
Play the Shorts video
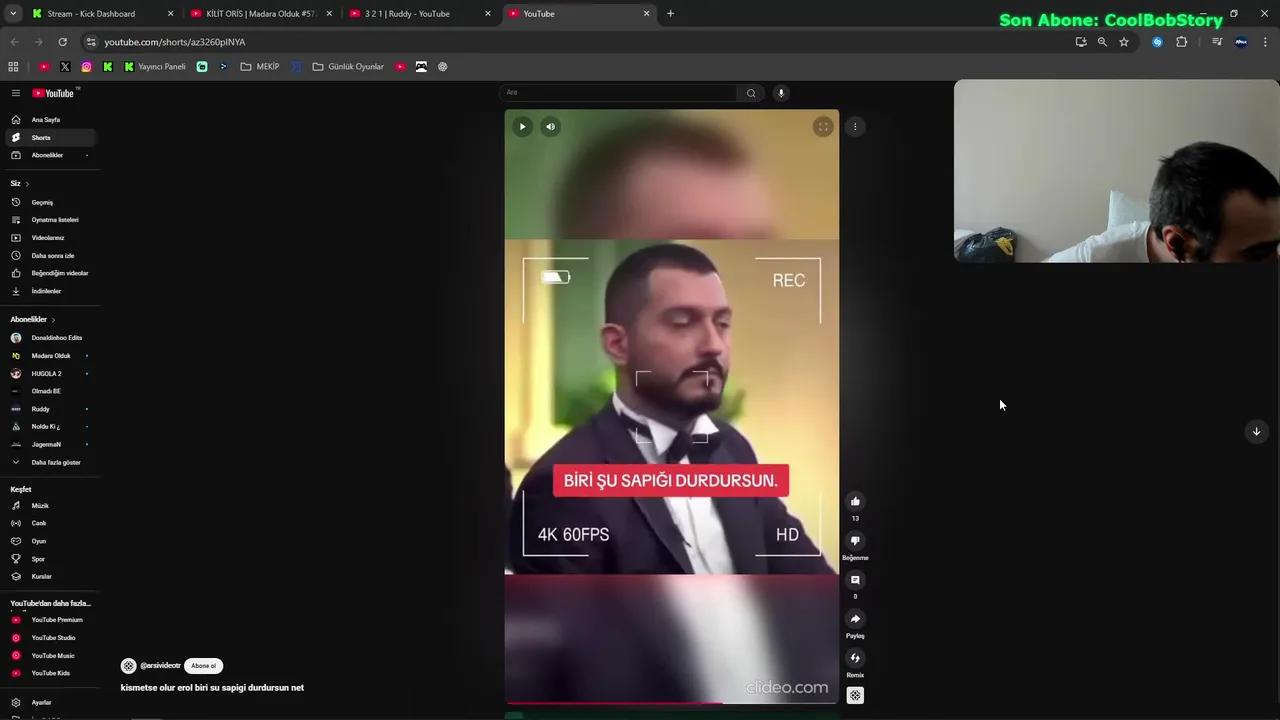click(x=522, y=127)
